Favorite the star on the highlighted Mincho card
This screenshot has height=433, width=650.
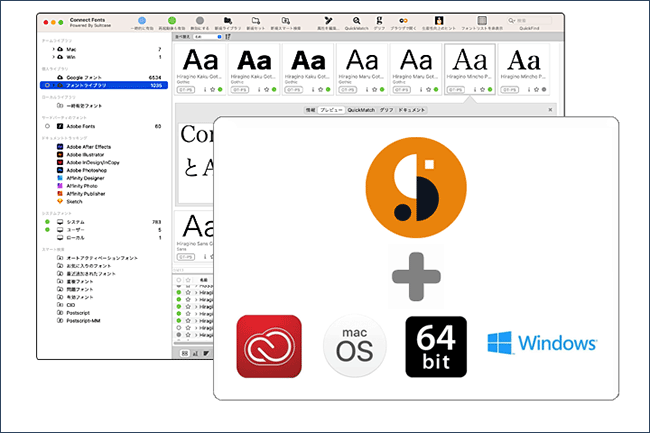click(483, 90)
